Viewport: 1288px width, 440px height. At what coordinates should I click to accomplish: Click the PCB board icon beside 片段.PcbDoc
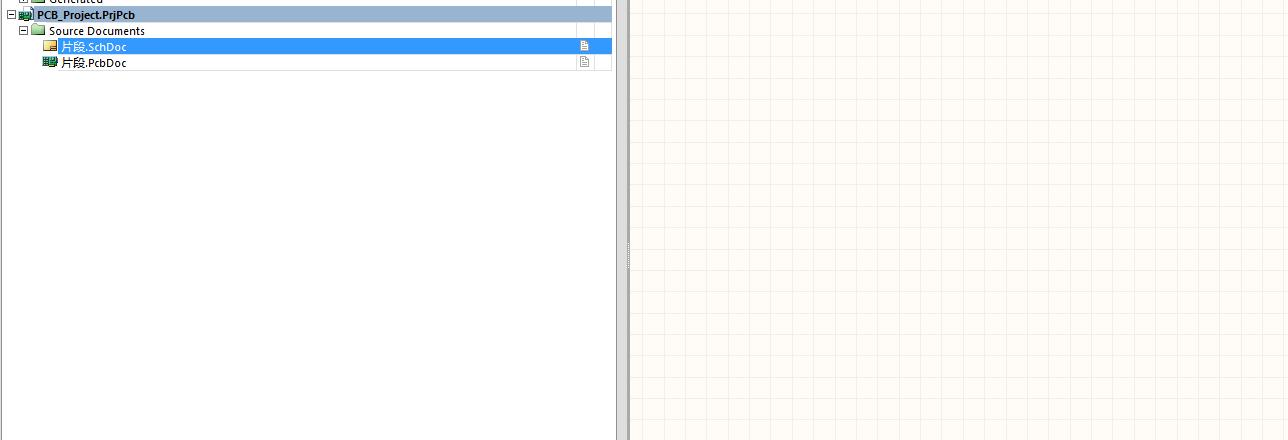(50, 62)
